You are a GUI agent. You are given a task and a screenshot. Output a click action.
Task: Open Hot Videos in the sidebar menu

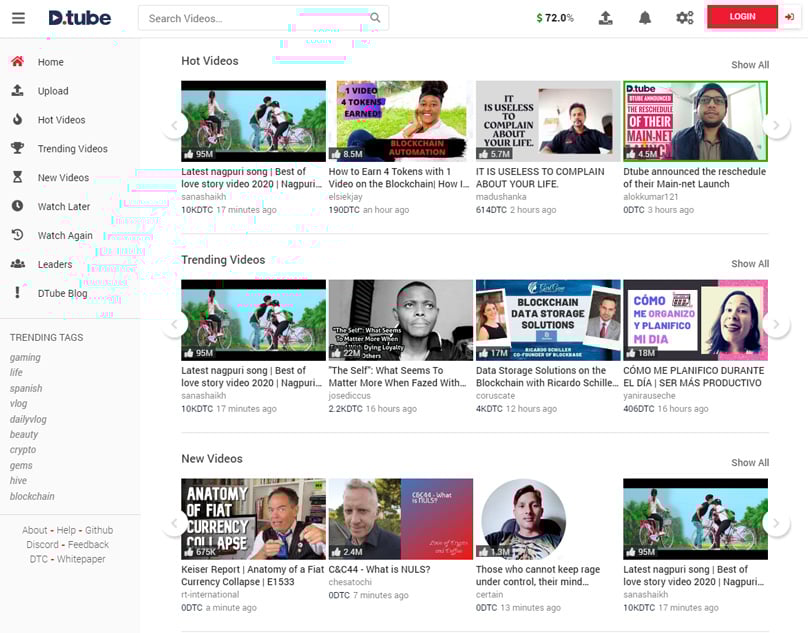pos(61,120)
